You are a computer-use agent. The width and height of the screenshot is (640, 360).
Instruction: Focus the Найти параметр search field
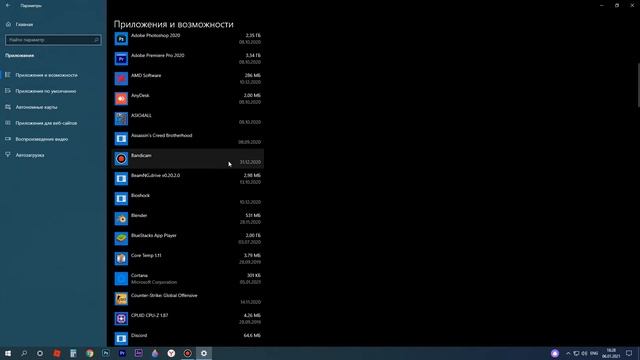coord(53,40)
